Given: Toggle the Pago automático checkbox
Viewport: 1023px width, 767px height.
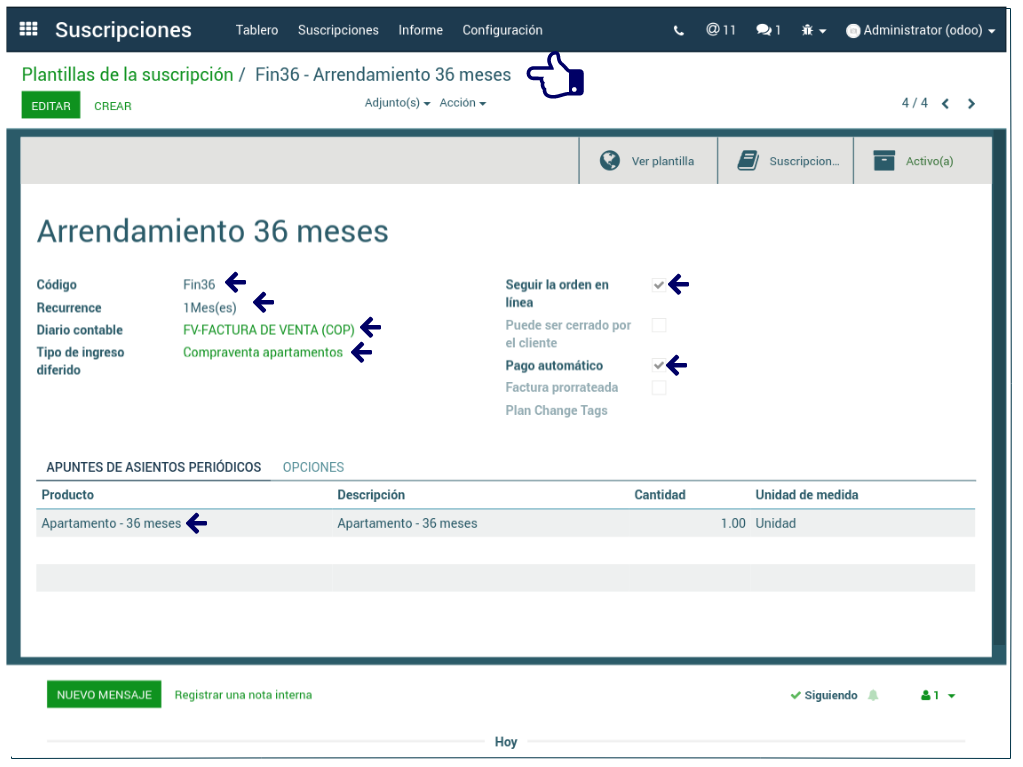Looking at the screenshot, I should click(659, 366).
